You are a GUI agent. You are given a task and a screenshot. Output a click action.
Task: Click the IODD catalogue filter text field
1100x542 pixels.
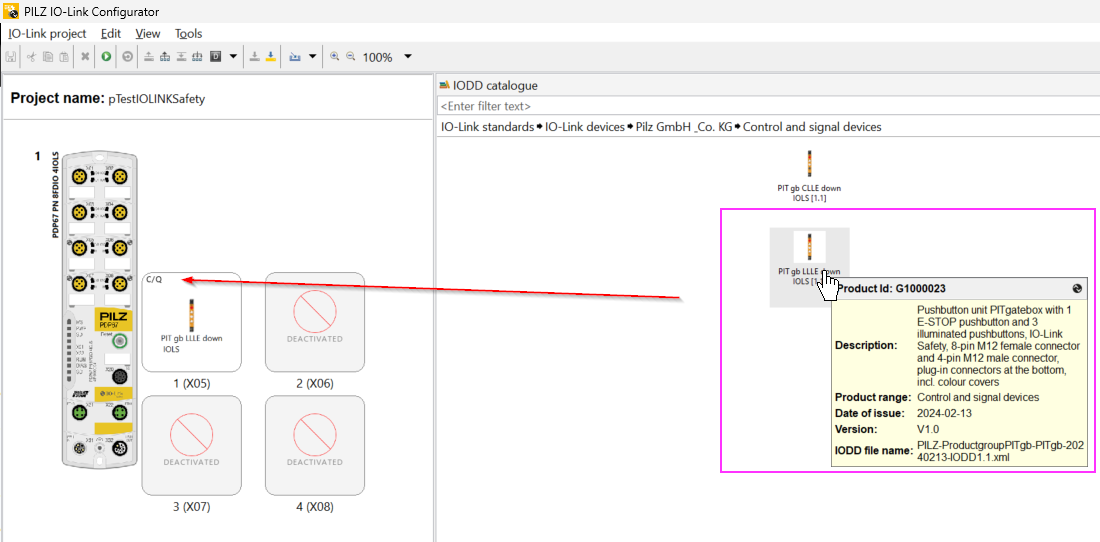coord(767,107)
